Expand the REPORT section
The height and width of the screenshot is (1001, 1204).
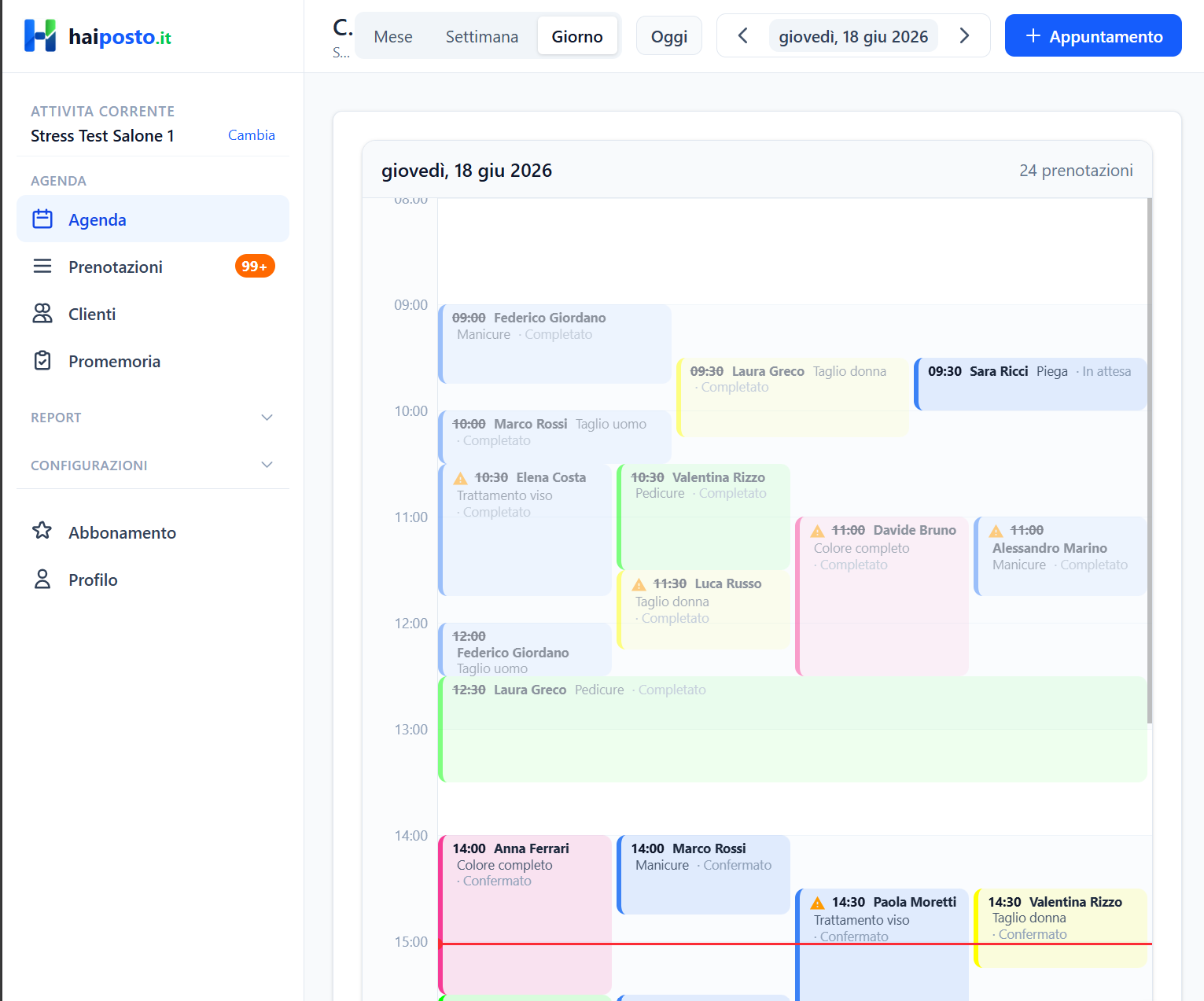coord(153,418)
